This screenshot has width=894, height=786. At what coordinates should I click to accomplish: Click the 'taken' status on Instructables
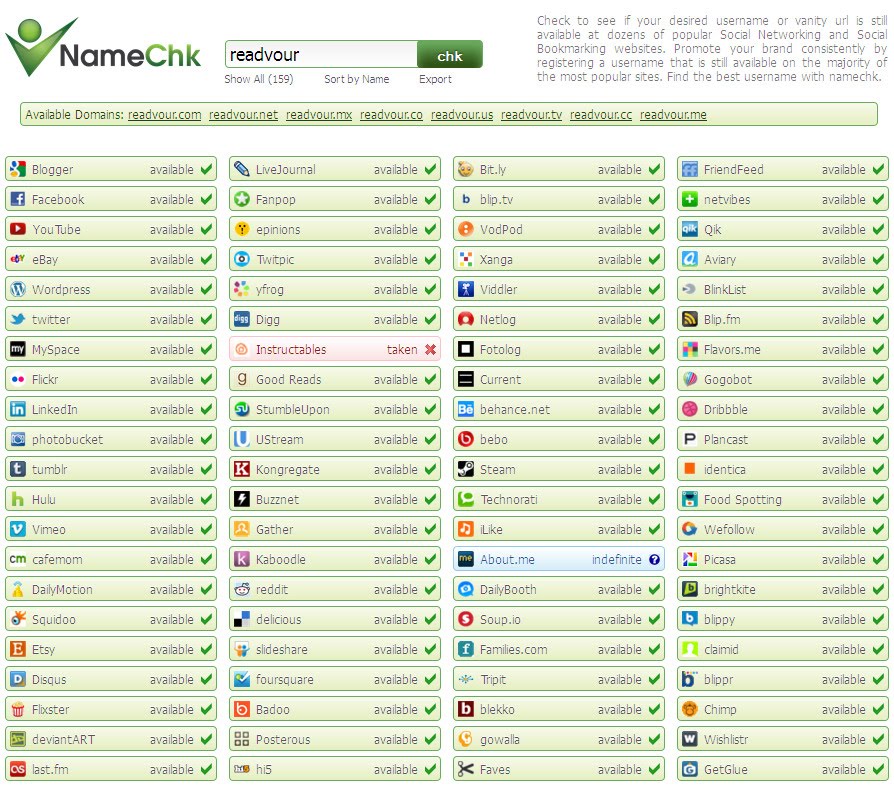(402, 349)
